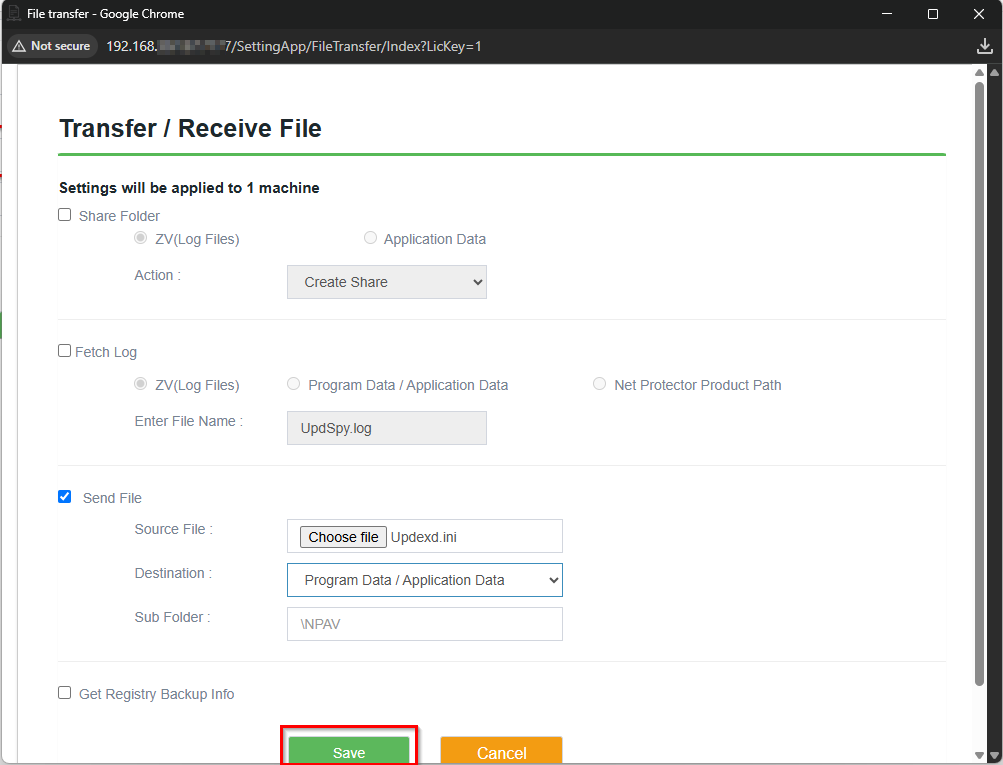This screenshot has height=765, width=1003.
Task: Enable the Share Folder checkbox
Action: [65, 215]
